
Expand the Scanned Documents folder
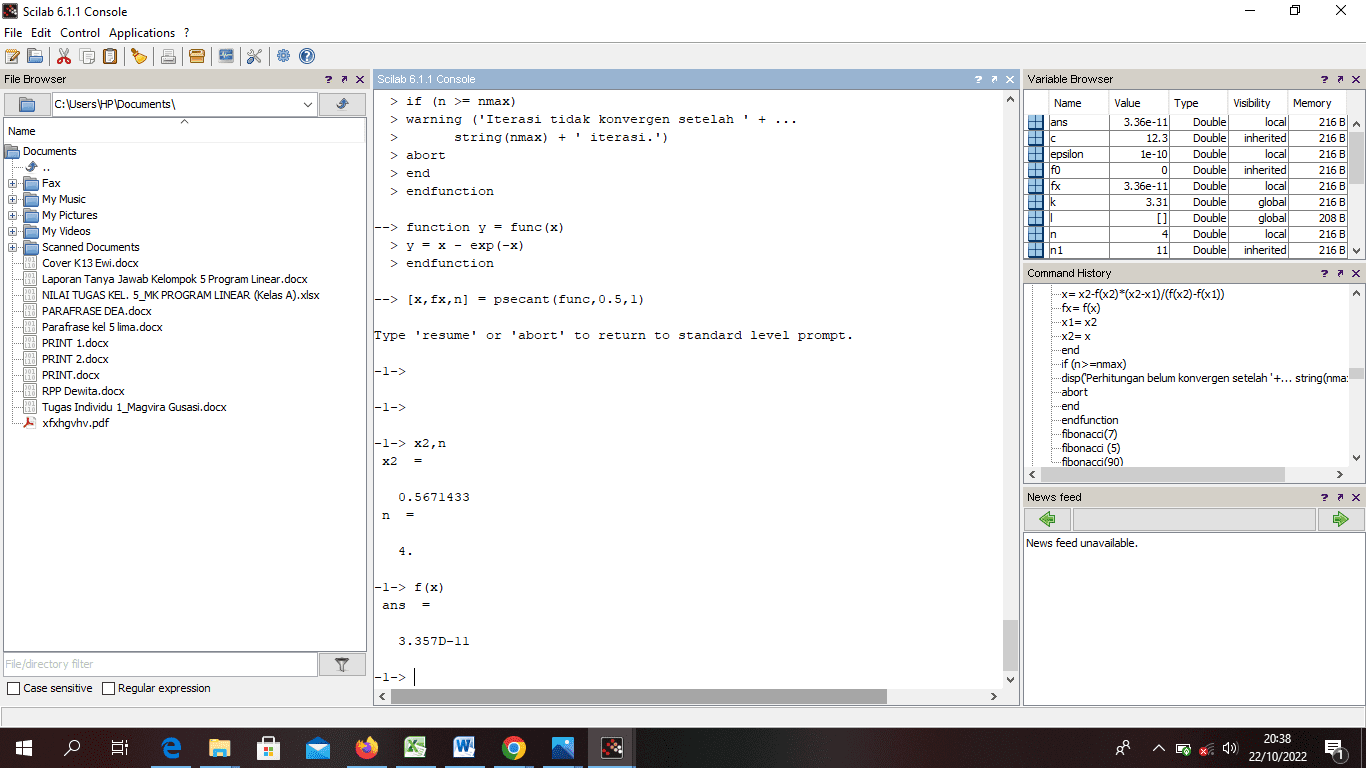coord(12,247)
